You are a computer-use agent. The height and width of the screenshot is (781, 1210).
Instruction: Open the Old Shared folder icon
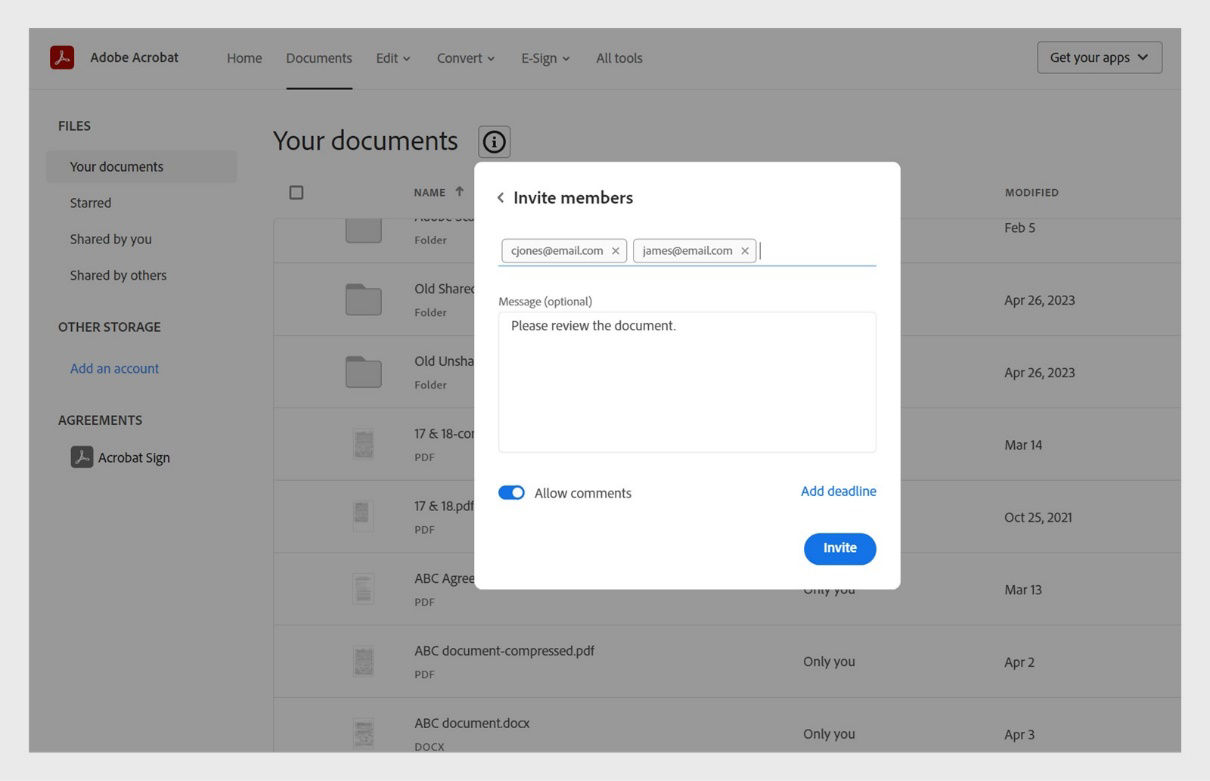pyautogui.click(x=362, y=300)
